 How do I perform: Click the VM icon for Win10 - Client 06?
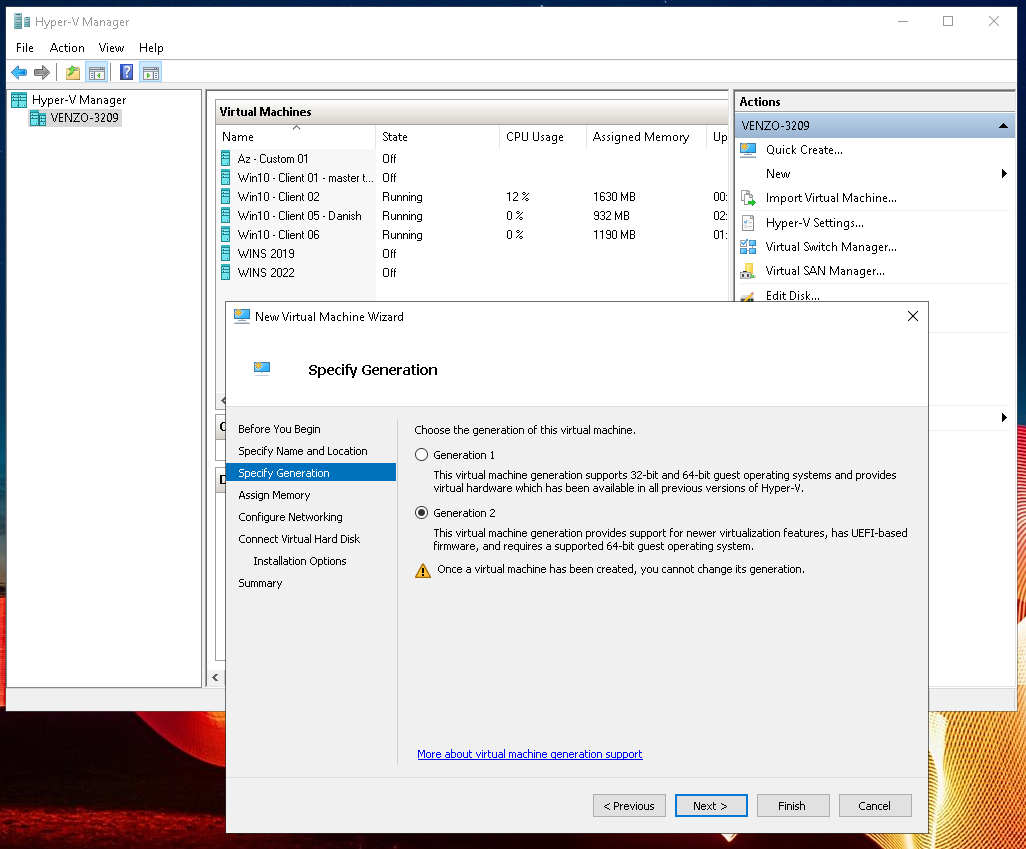[x=226, y=234]
